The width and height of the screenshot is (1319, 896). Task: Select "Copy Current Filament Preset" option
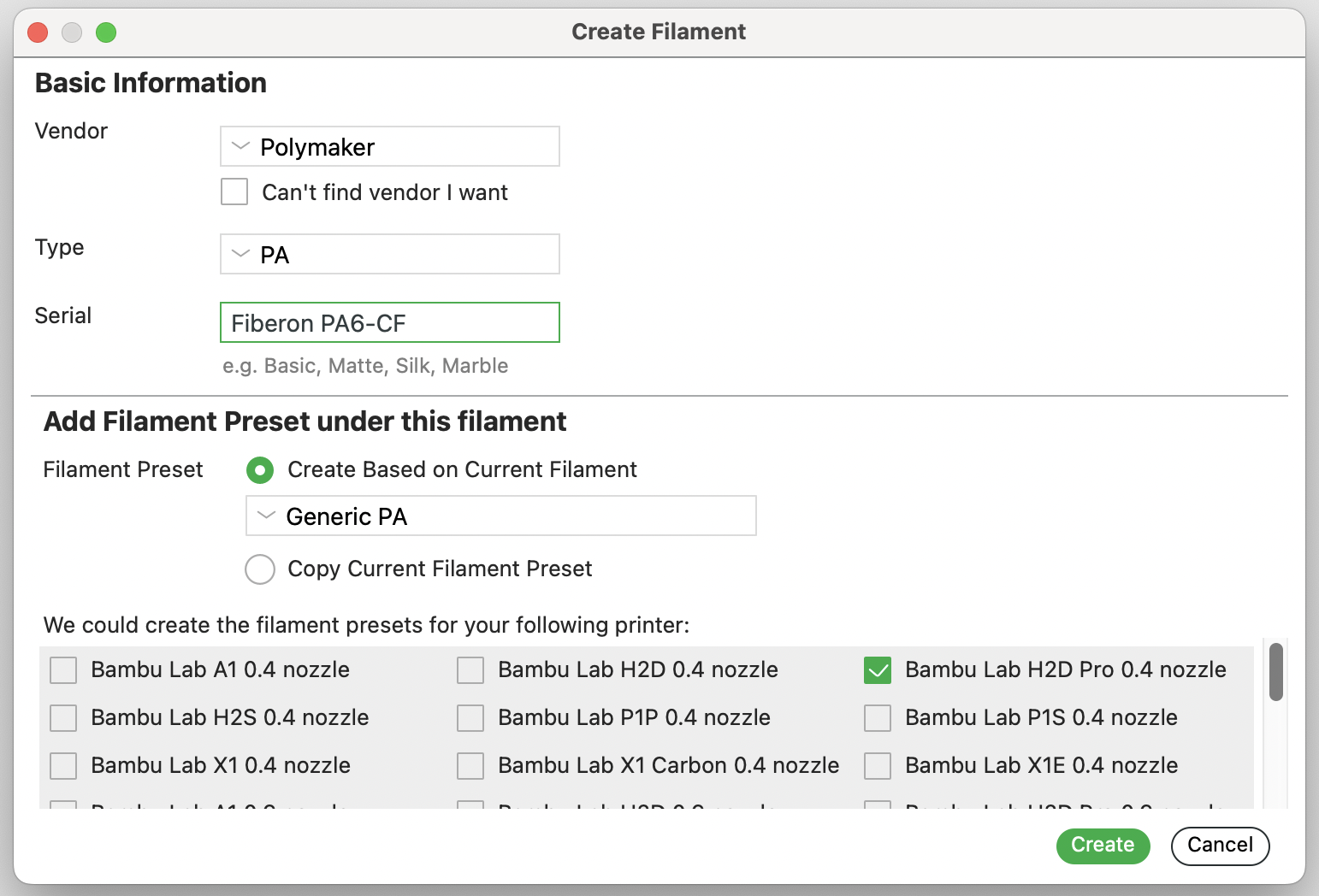[x=259, y=569]
